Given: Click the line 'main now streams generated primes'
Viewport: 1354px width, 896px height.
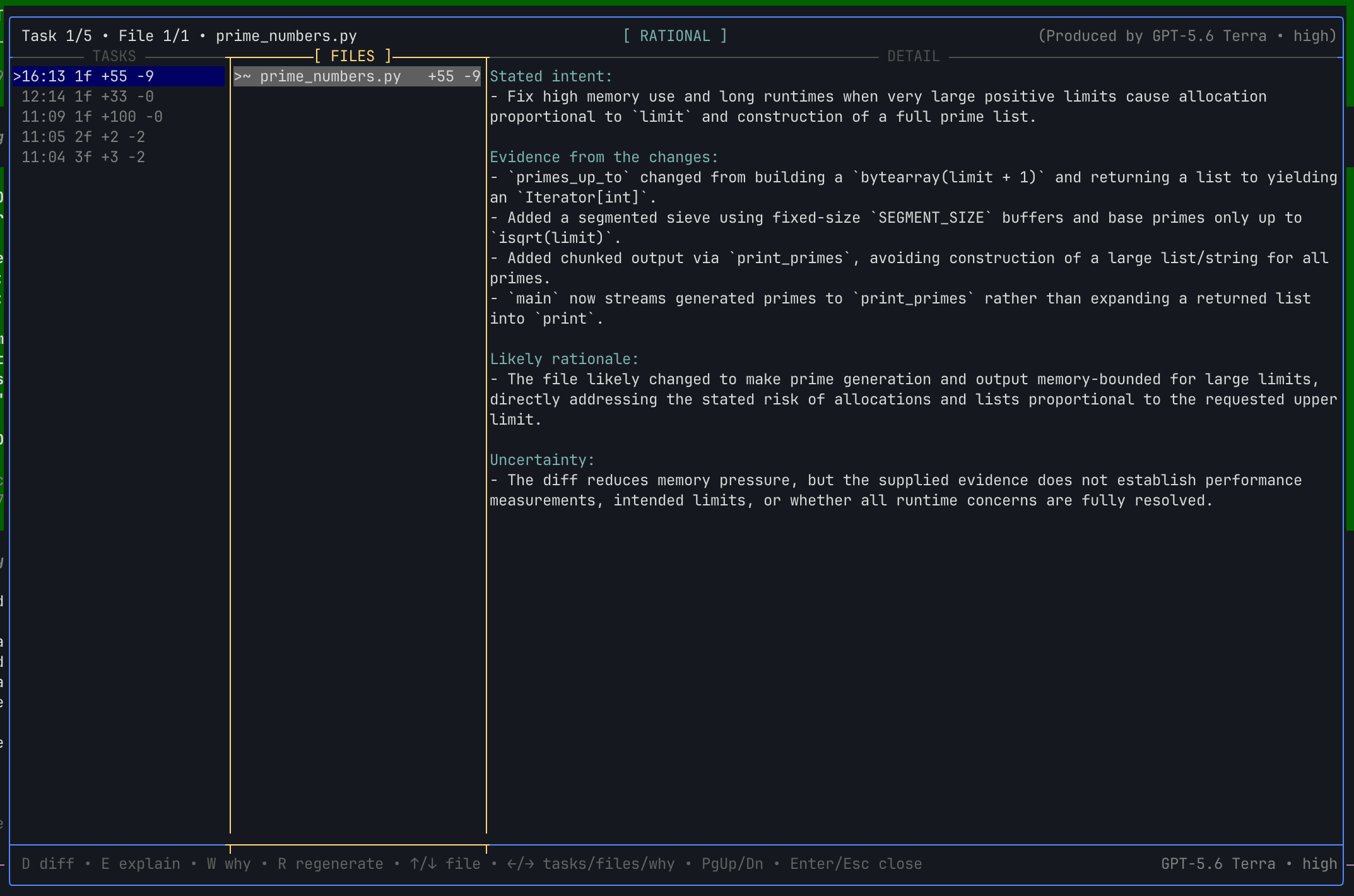Looking at the screenshot, I should [900, 298].
